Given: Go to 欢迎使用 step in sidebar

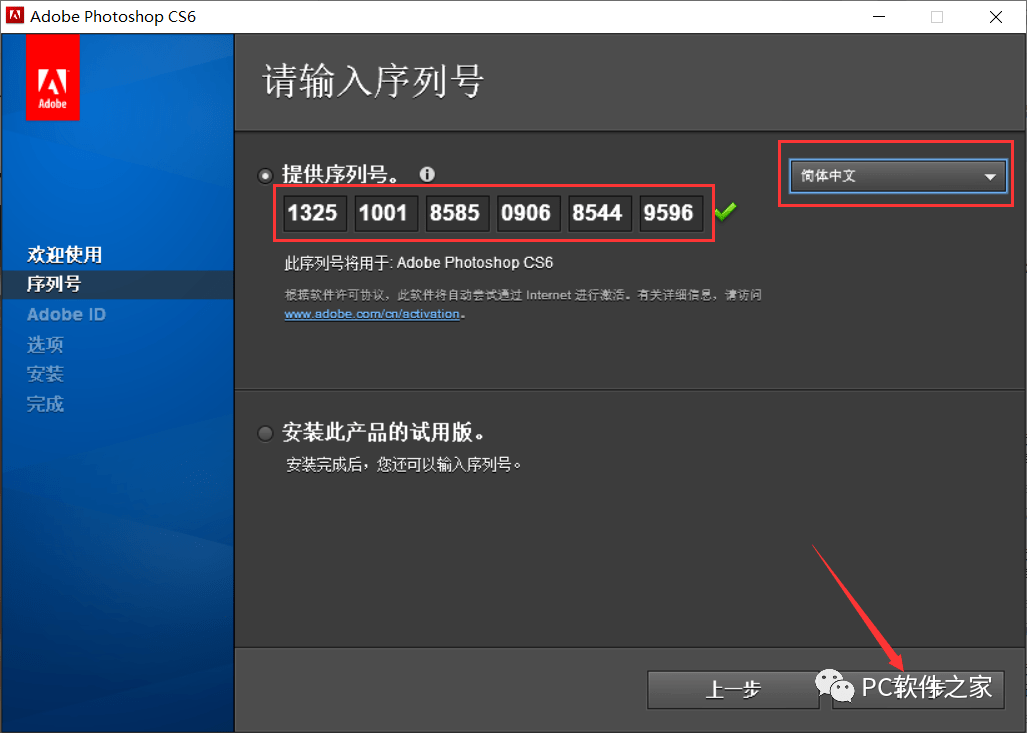Looking at the screenshot, I should (64, 255).
